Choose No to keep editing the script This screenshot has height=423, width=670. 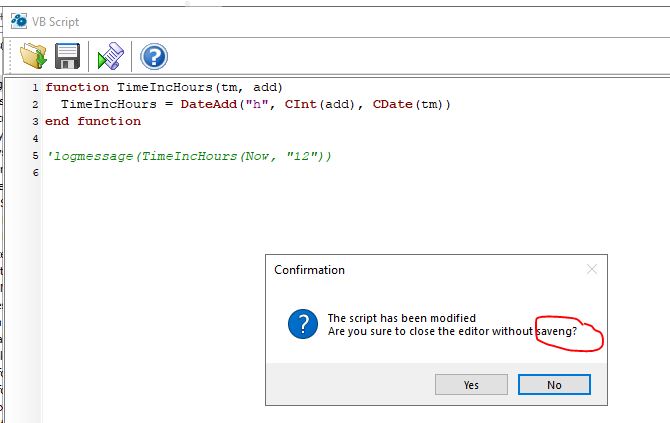pos(554,385)
